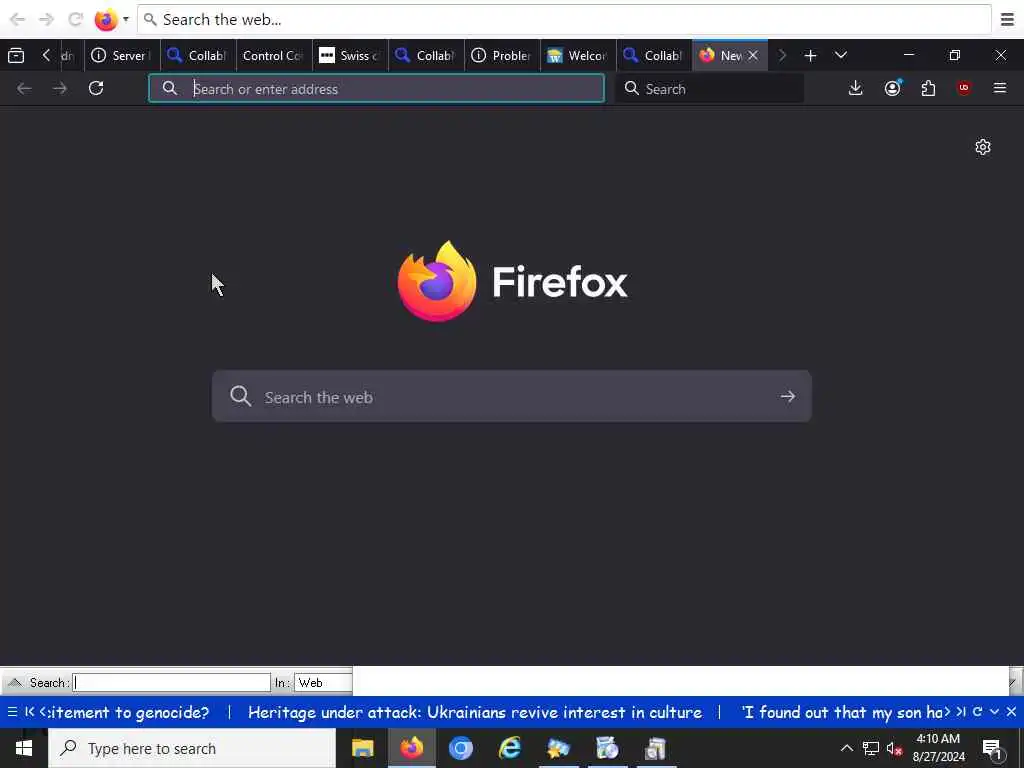Image resolution: width=1024 pixels, height=768 pixels.
Task: Open Internet Explorer from the taskbar
Action: (509, 748)
